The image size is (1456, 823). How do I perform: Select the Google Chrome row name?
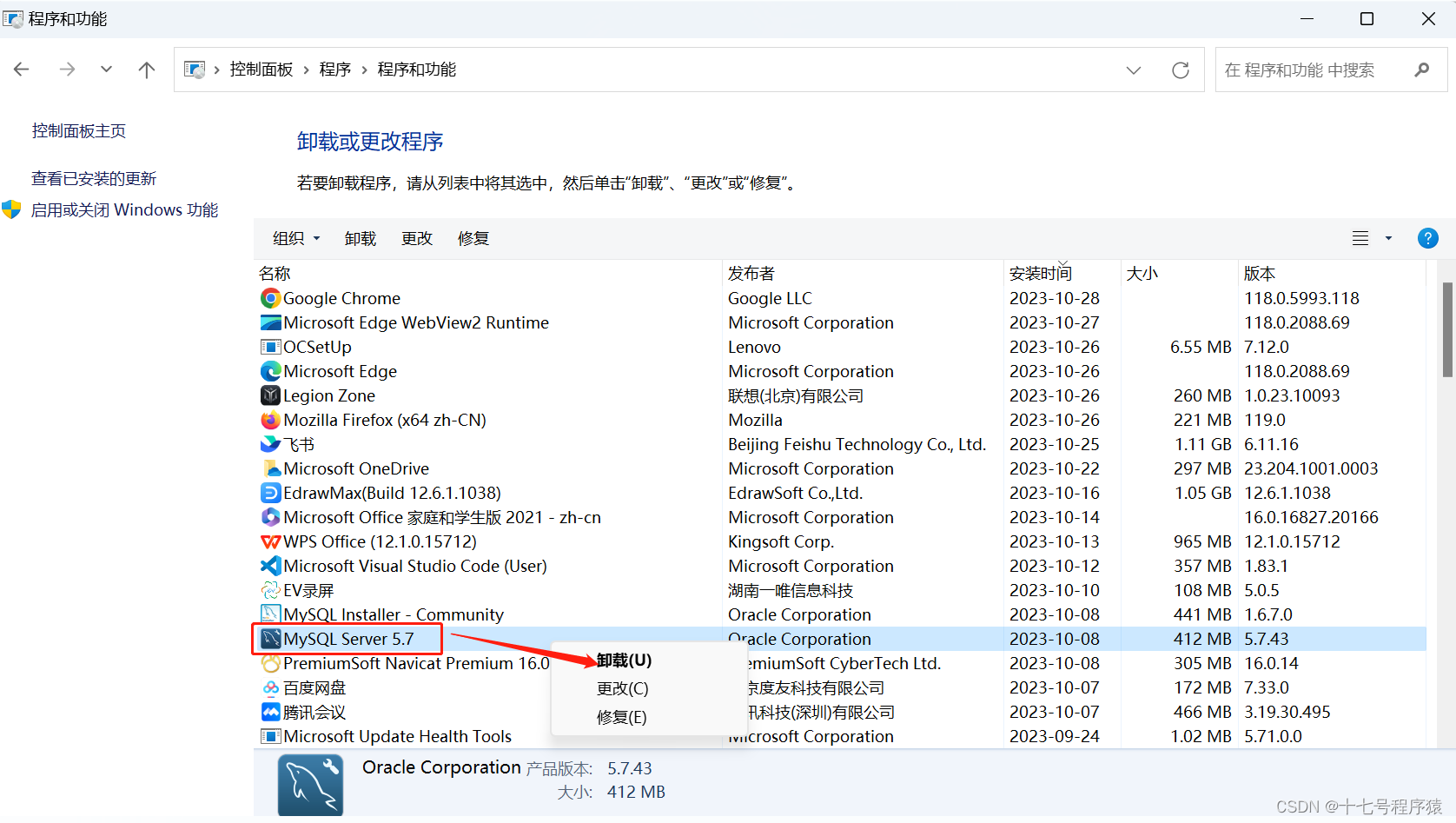pyautogui.click(x=341, y=298)
